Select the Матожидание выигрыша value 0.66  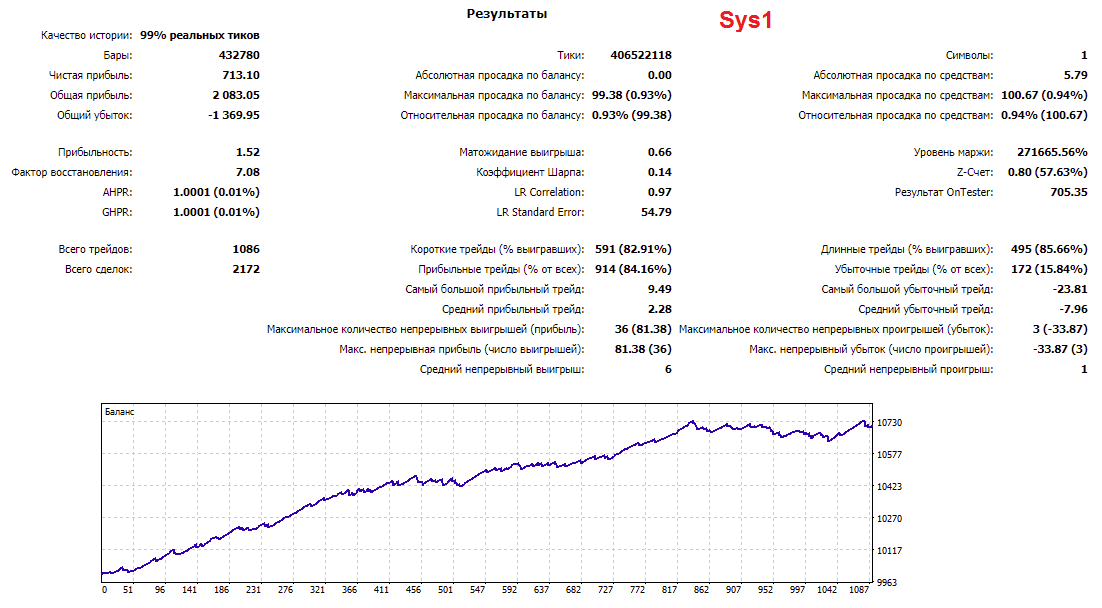660,152
